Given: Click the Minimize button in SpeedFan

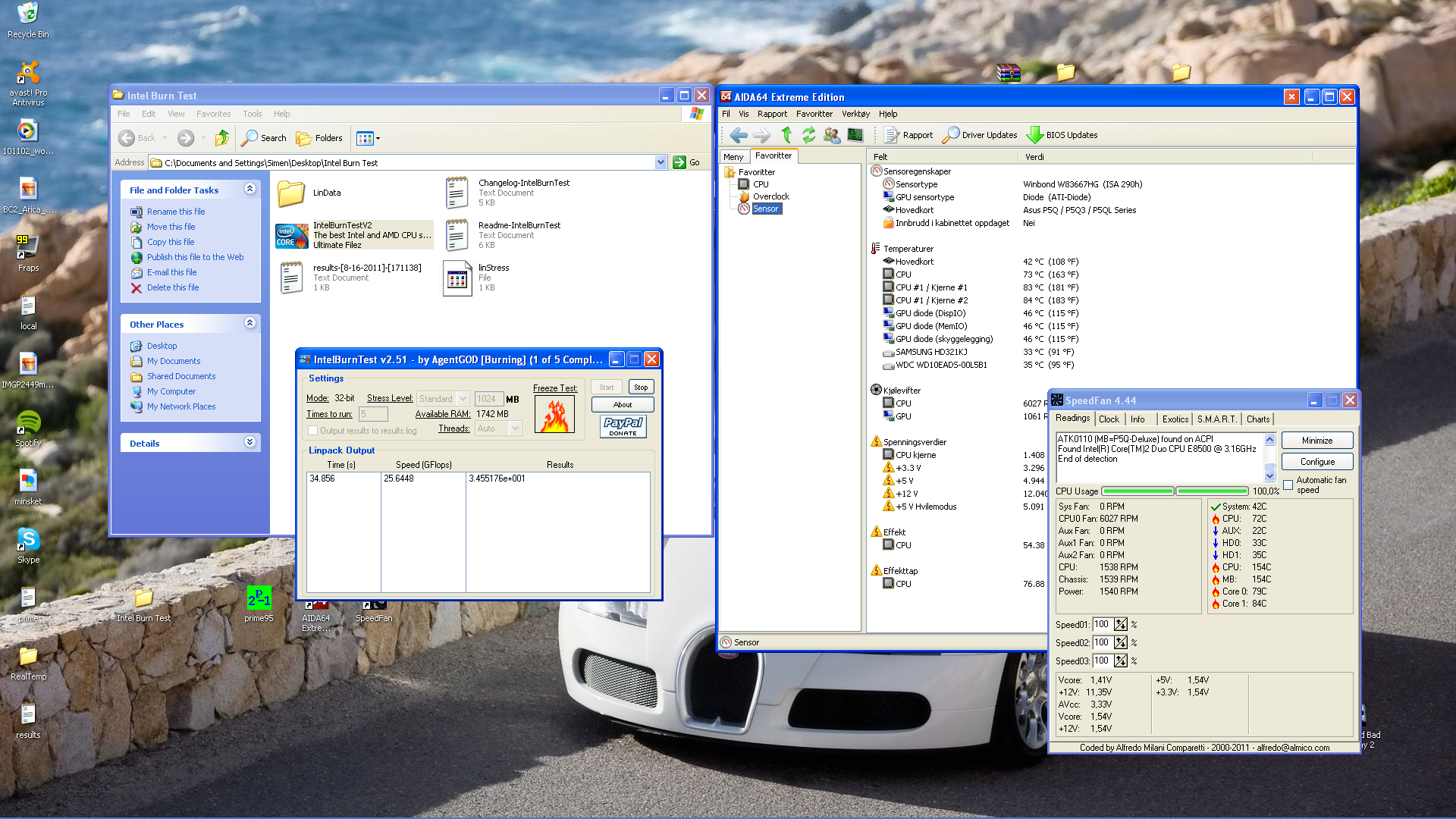Looking at the screenshot, I should [1317, 441].
